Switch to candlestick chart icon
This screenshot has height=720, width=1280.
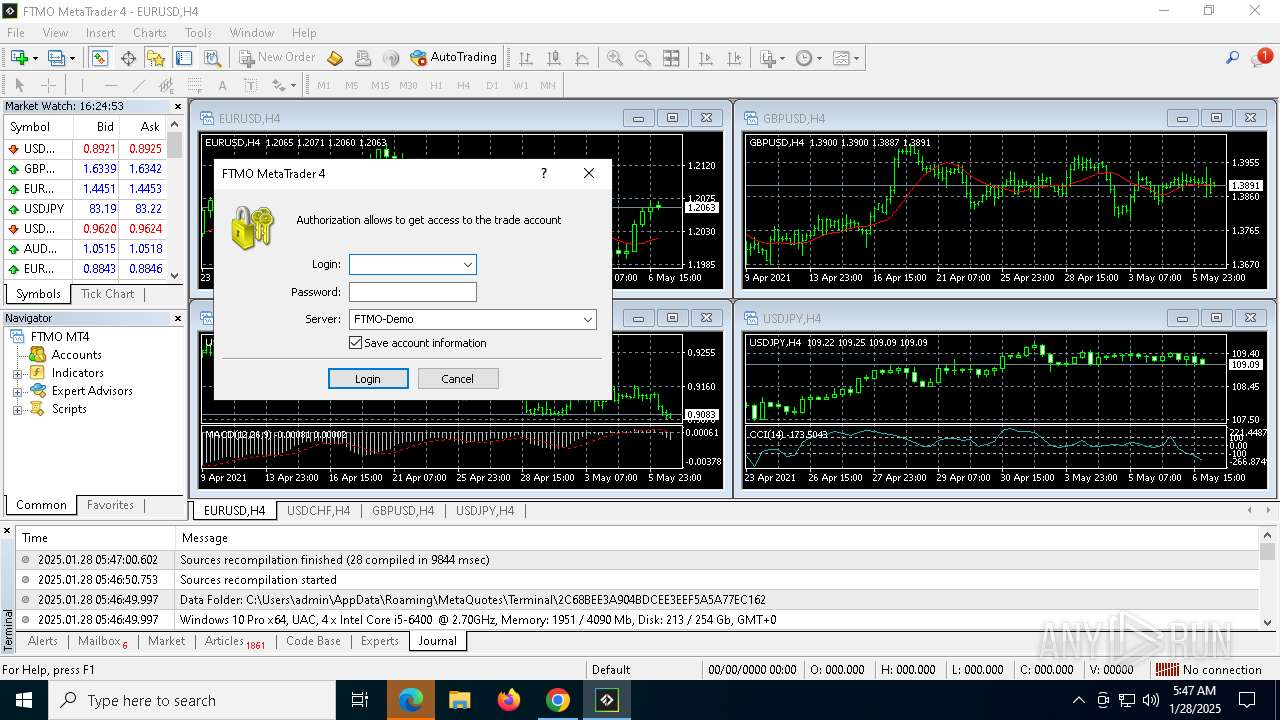pyautogui.click(x=553, y=58)
